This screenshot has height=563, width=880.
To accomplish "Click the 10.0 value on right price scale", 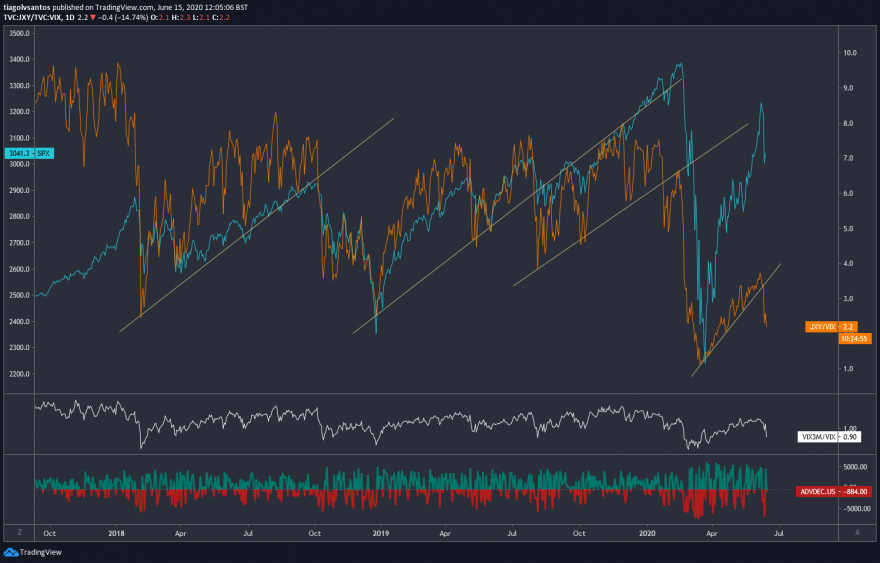I will [x=850, y=53].
